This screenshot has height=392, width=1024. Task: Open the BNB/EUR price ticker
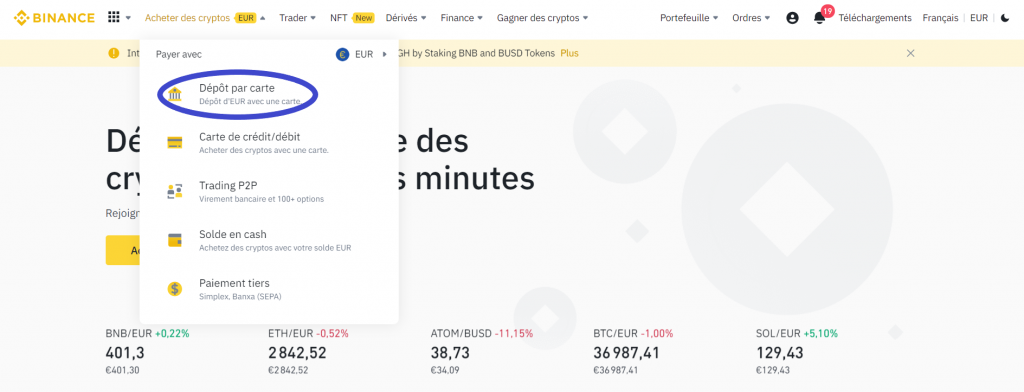click(148, 352)
